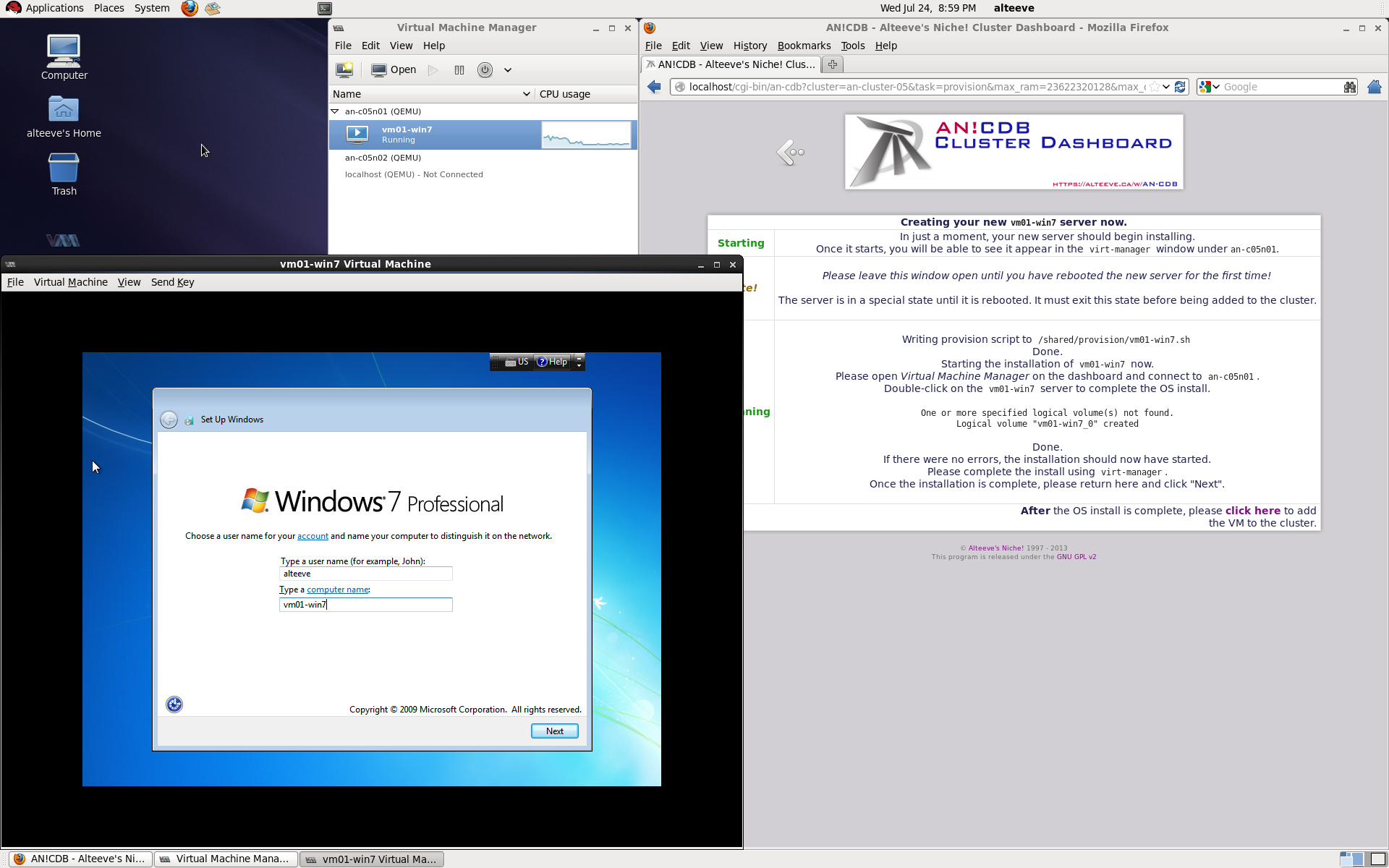The width and height of the screenshot is (1389, 868).
Task: Collapse the an-c05n01 (QEMU) tree node
Action: 335,111
